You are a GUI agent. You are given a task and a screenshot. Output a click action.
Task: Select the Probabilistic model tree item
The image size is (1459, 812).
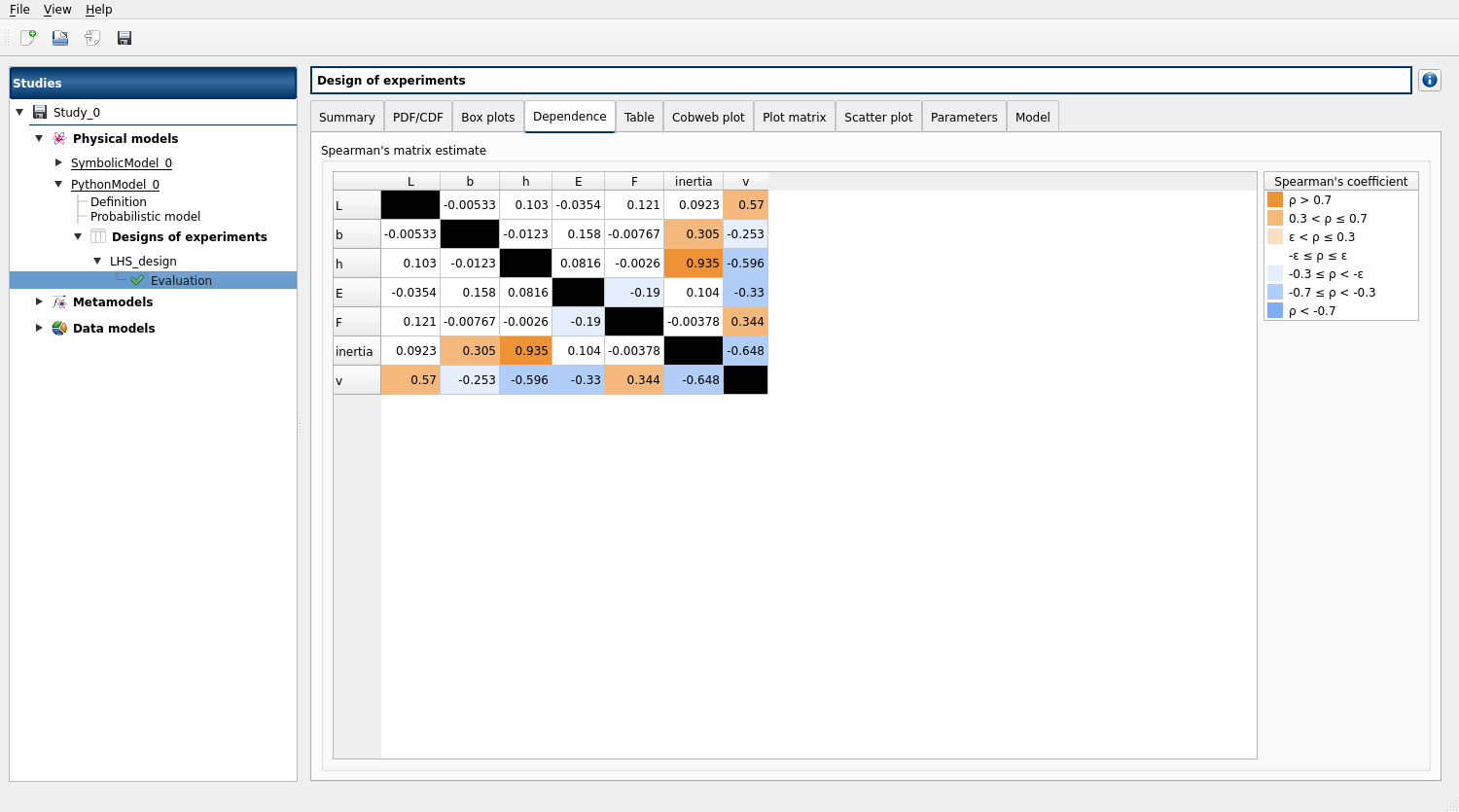tap(146, 216)
